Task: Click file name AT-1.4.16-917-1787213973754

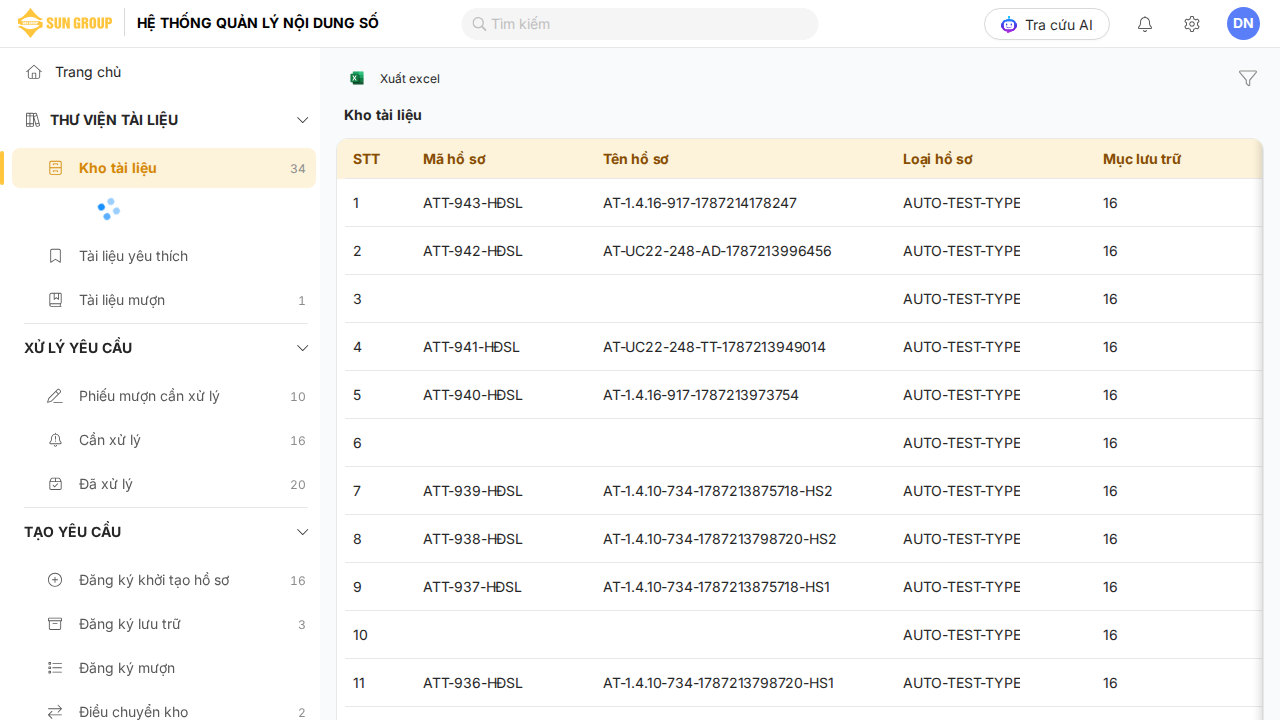Action: 701,395
